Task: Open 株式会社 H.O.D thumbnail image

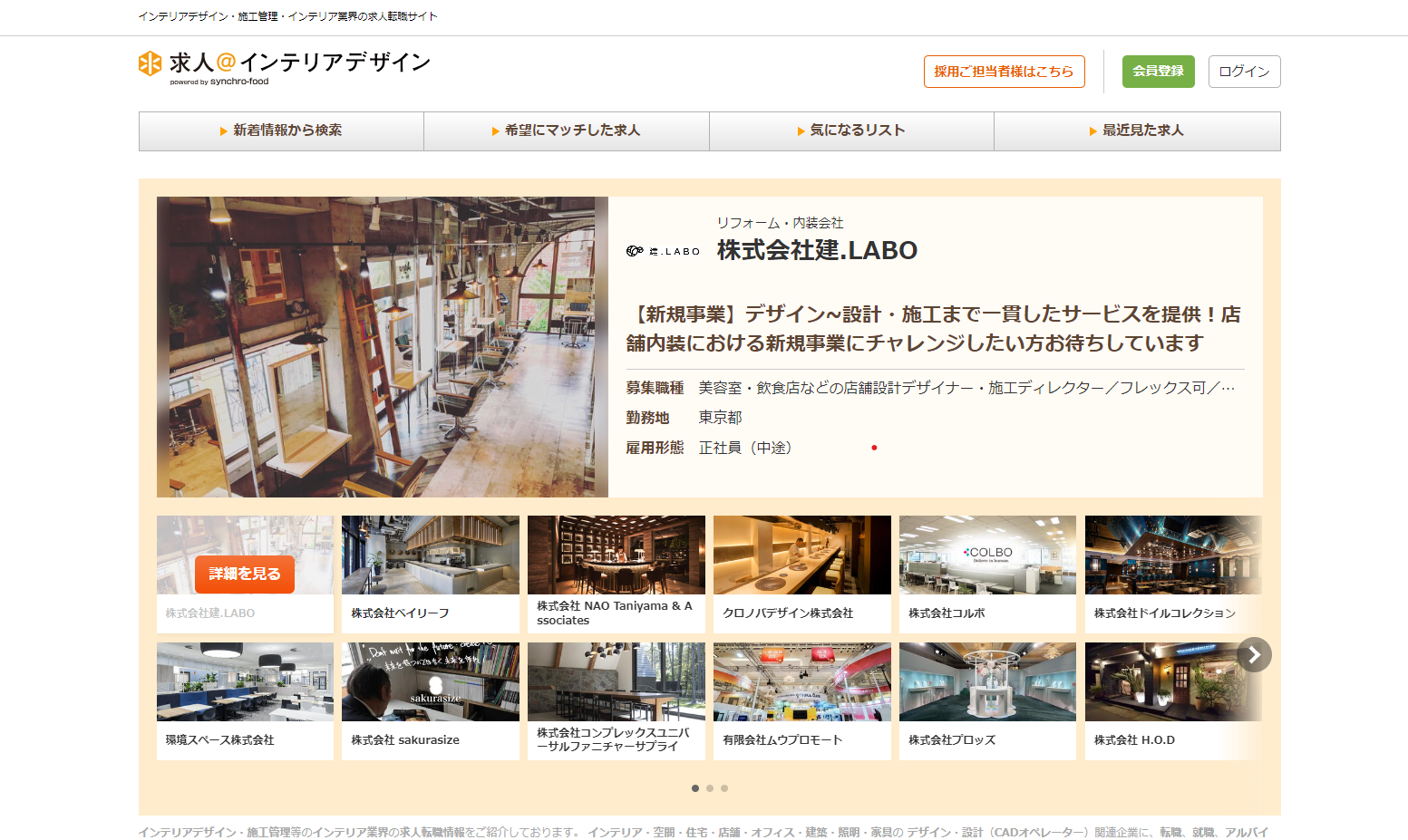Action: coord(1173,681)
